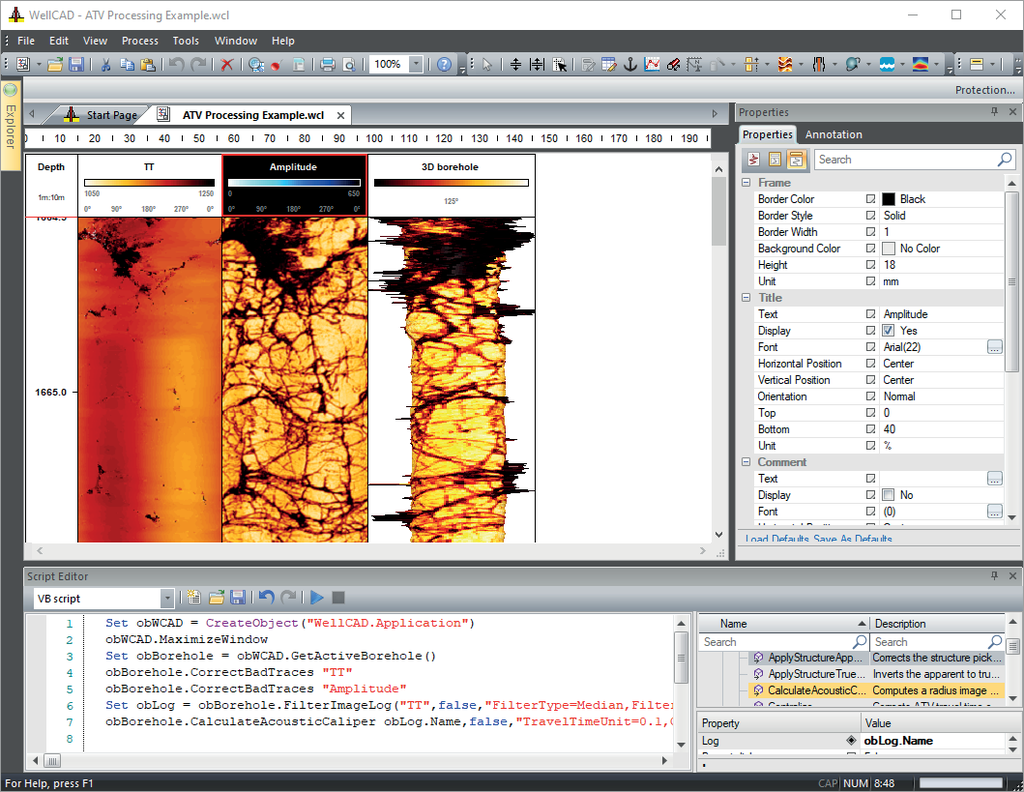Save the script using Script Editor save icon

(x=238, y=598)
